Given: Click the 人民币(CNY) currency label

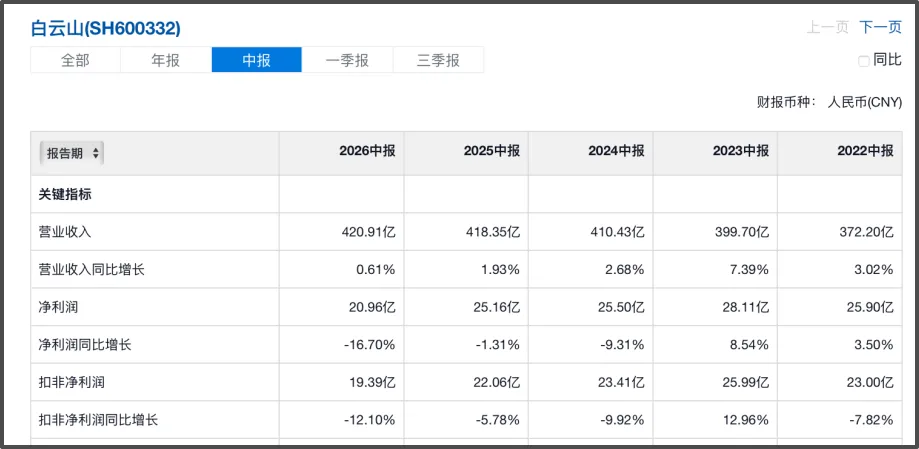Looking at the screenshot, I should 864,102.
